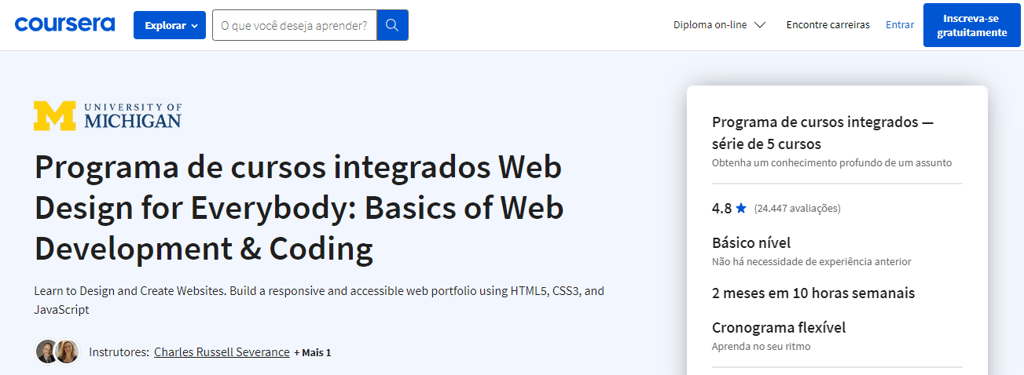Expand the Diploma on-line menu
Image resolution: width=1024 pixels, height=375 pixels.
coord(719,25)
